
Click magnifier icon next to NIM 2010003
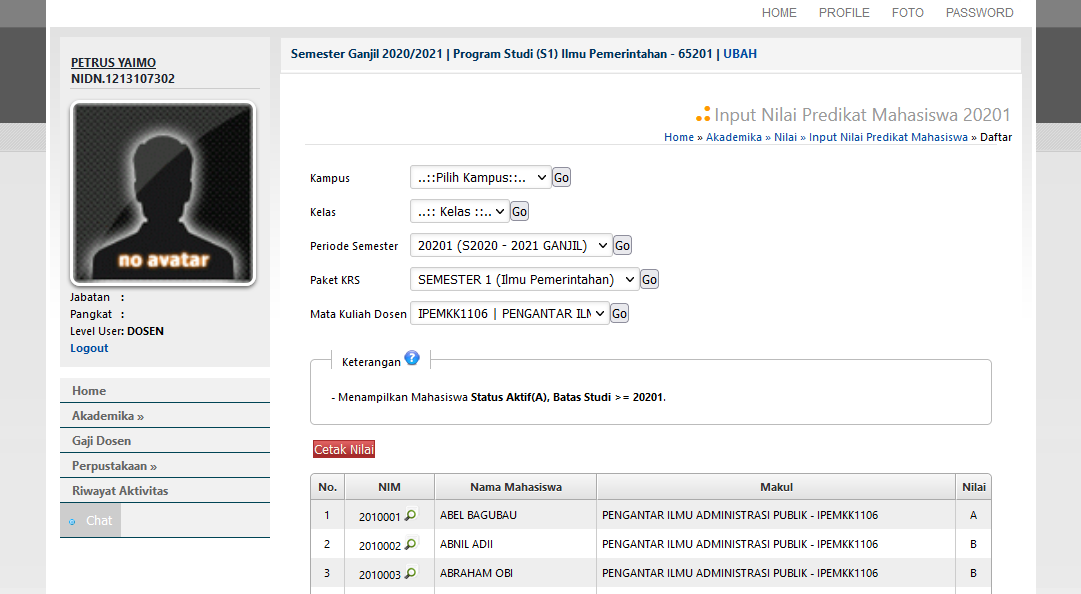[x=410, y=574]
